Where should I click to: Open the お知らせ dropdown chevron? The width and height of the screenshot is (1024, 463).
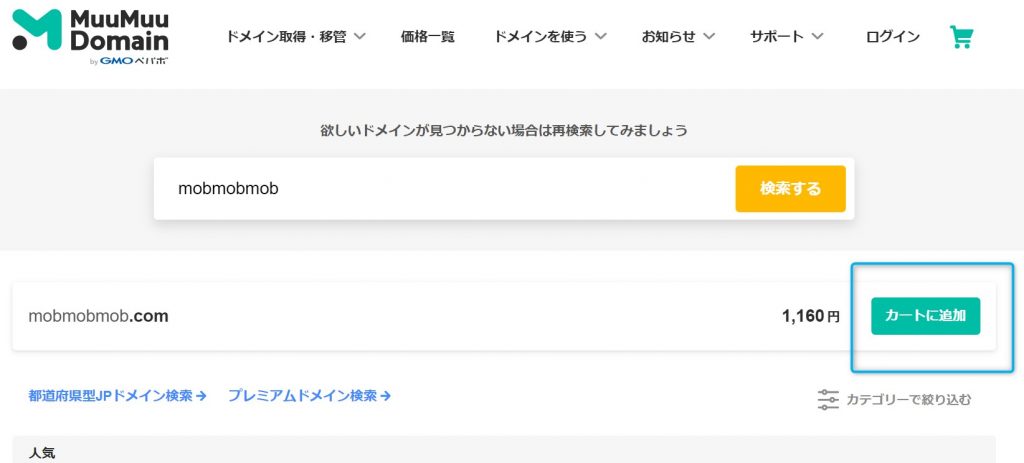pos(709,37)
